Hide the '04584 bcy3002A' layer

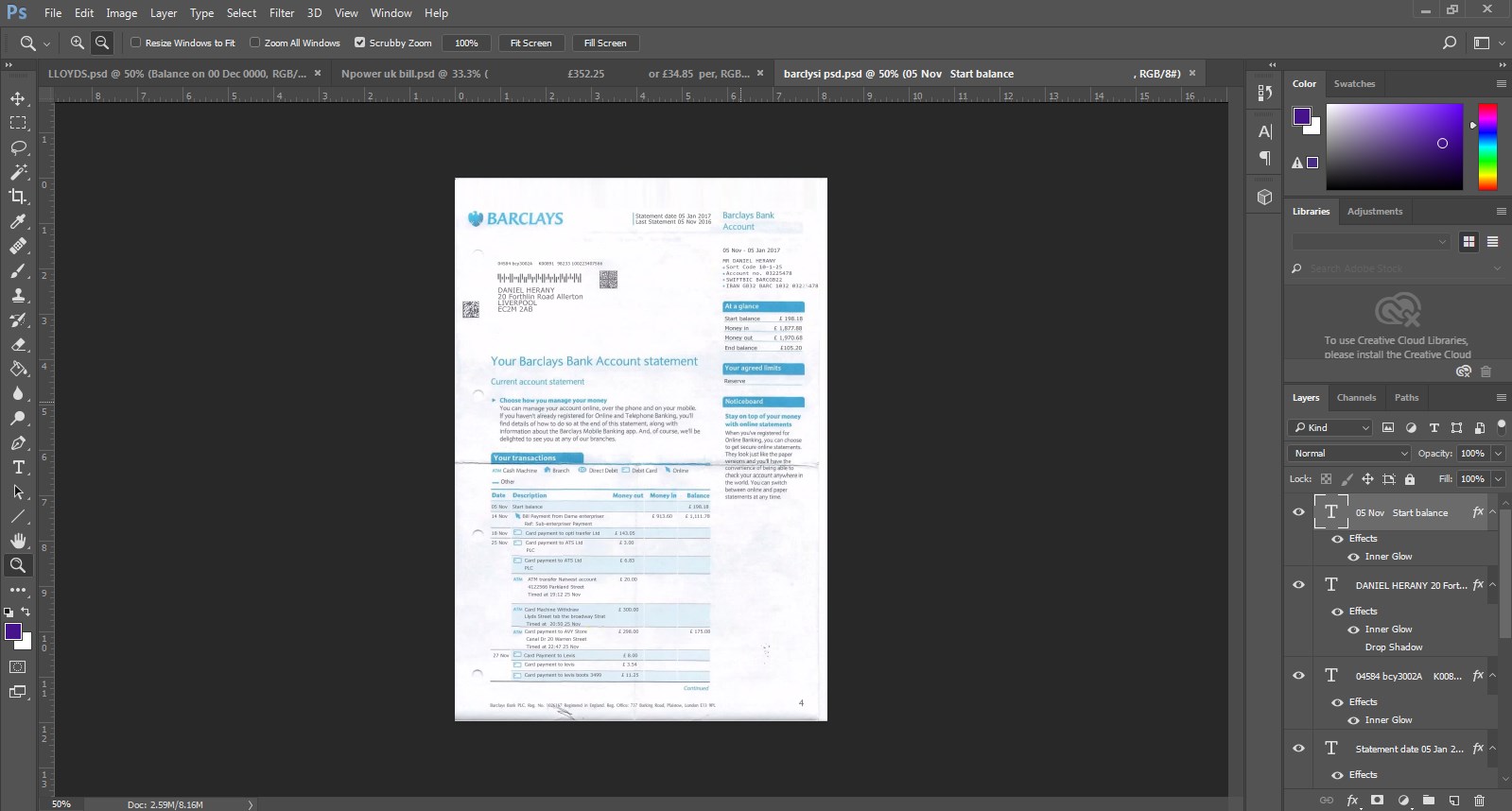point(1299,676)
